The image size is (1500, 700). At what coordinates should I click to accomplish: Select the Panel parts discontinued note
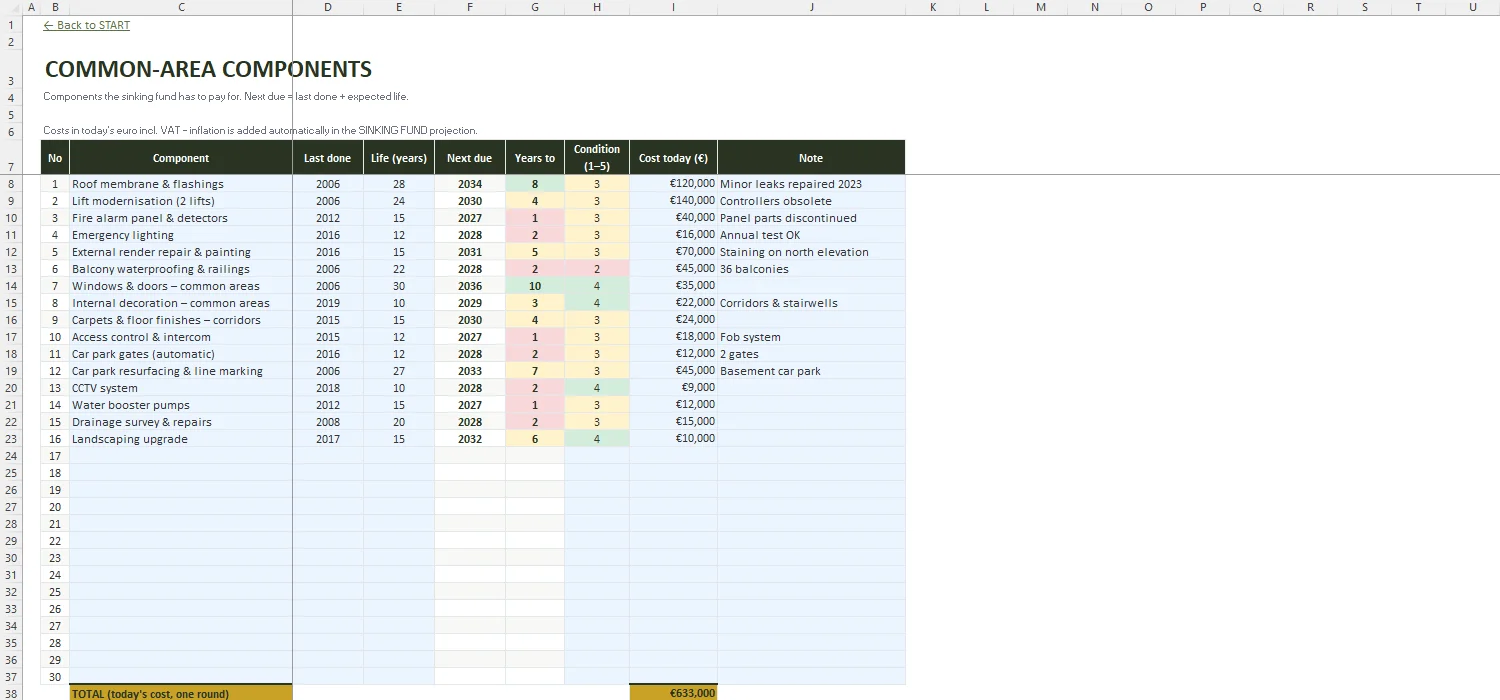pyautogui.click(x=811, y=218)
